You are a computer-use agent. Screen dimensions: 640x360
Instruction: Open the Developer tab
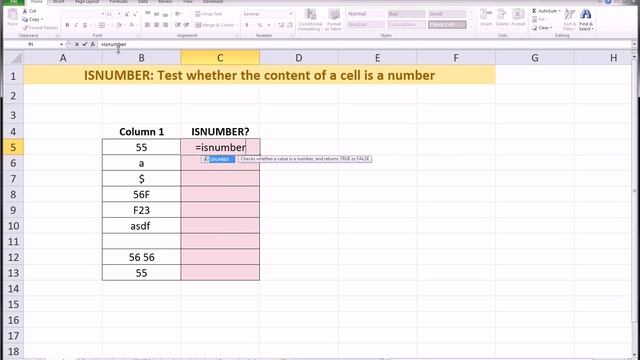pos(213,2)
